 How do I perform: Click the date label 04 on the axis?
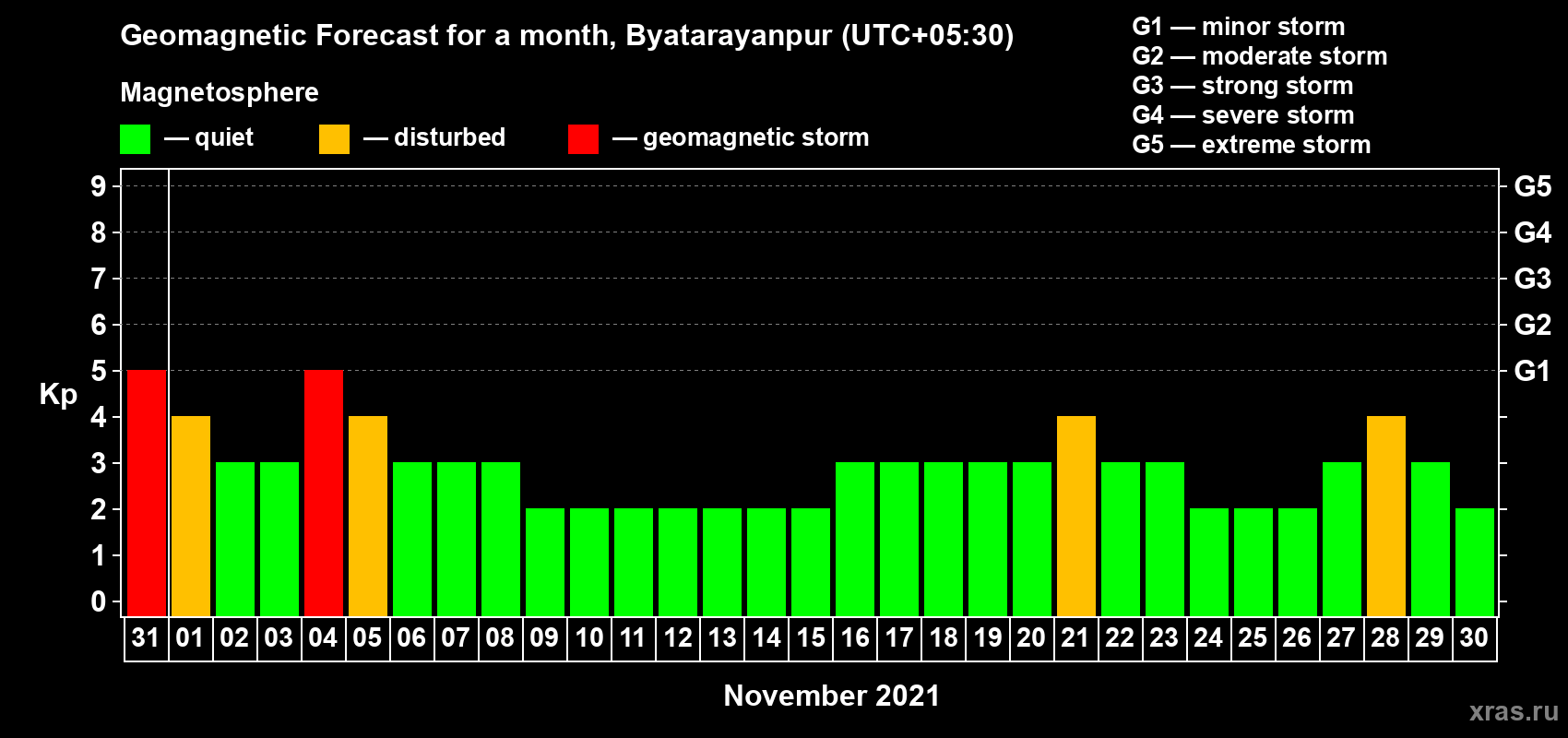323,637
